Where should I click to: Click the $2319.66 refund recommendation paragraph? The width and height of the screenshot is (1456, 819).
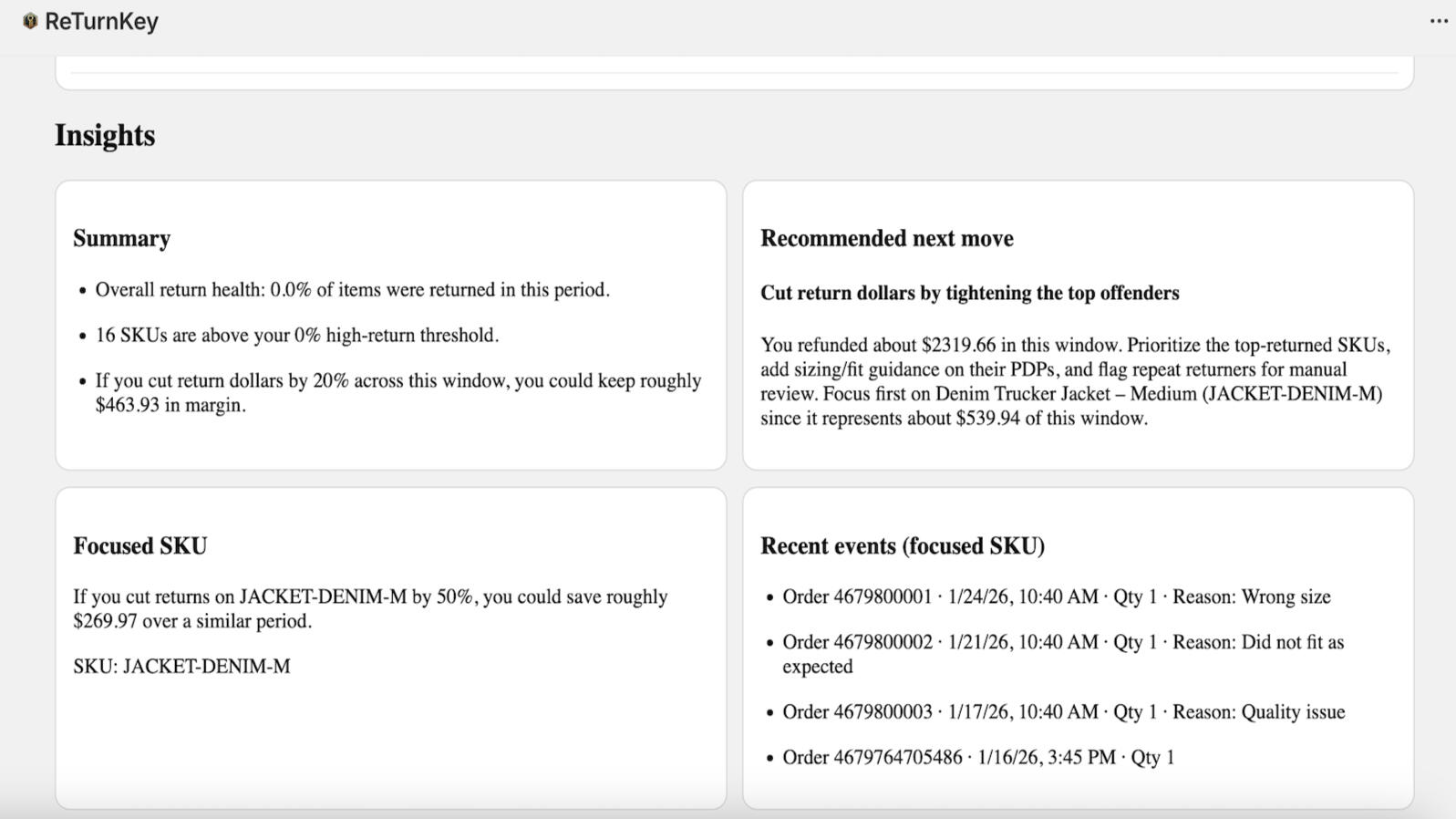[1075, 382]
